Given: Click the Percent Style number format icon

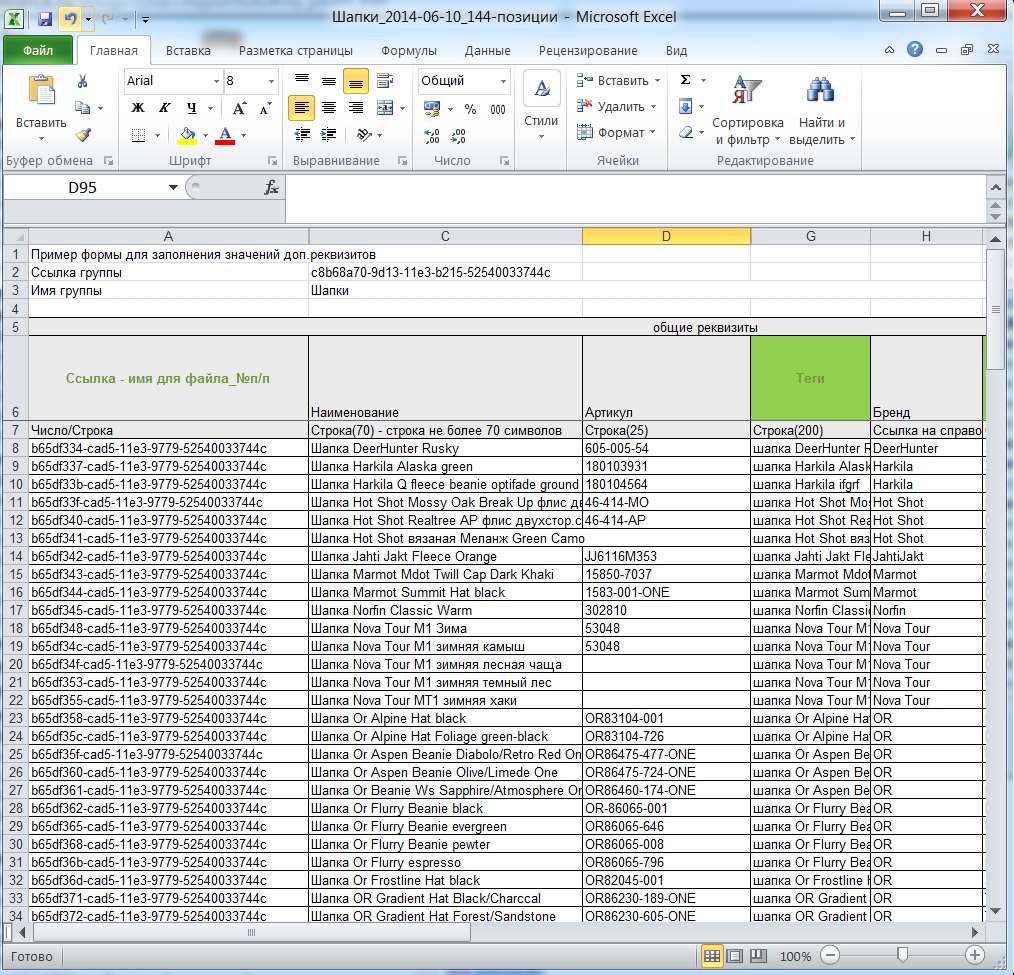Looking at the screenshot, I should (x=470, y=109).
